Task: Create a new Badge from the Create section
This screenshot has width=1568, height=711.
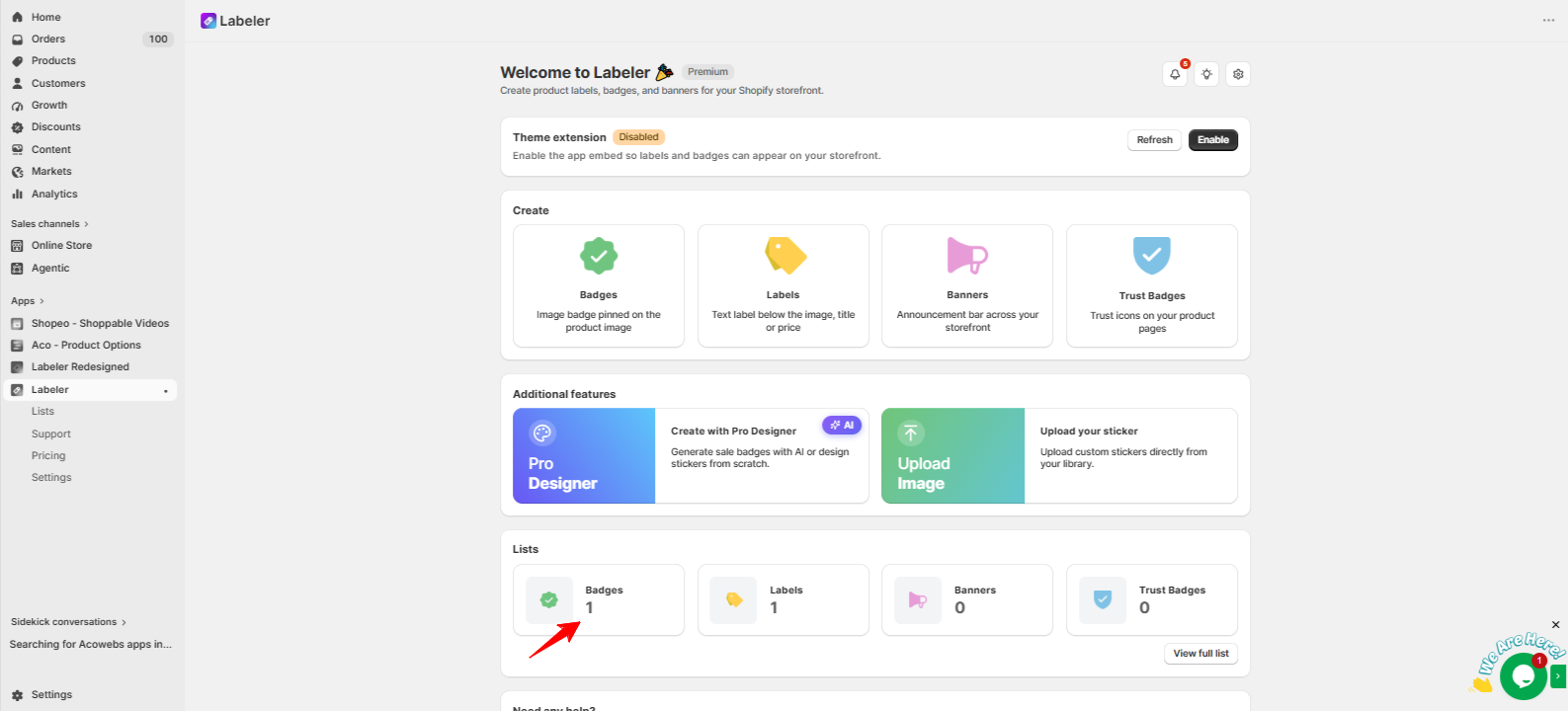Action: point(599,286)
